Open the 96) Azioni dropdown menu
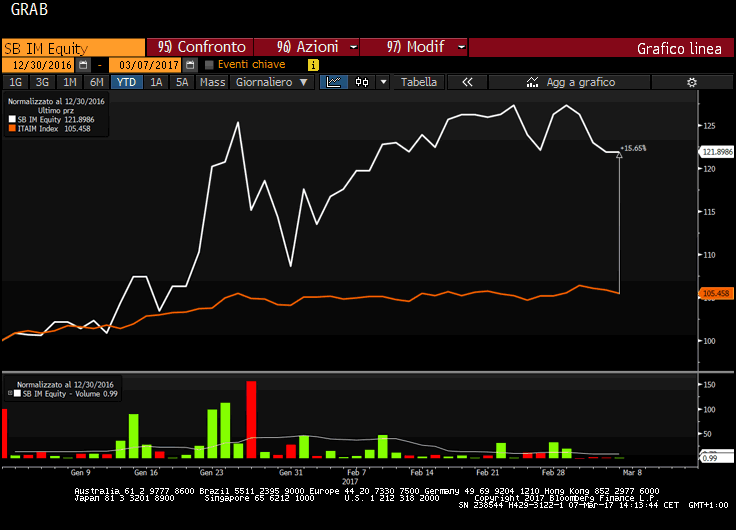Image resolution: width=736 pixels, height=530 pixels. [x=306, y=47]
